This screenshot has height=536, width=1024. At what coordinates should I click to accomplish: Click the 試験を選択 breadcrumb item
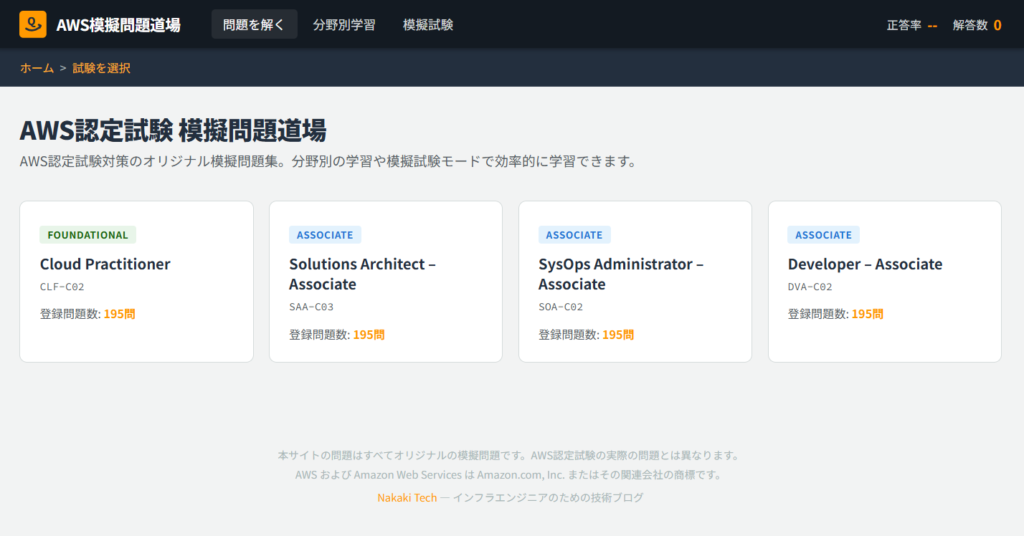101,68
